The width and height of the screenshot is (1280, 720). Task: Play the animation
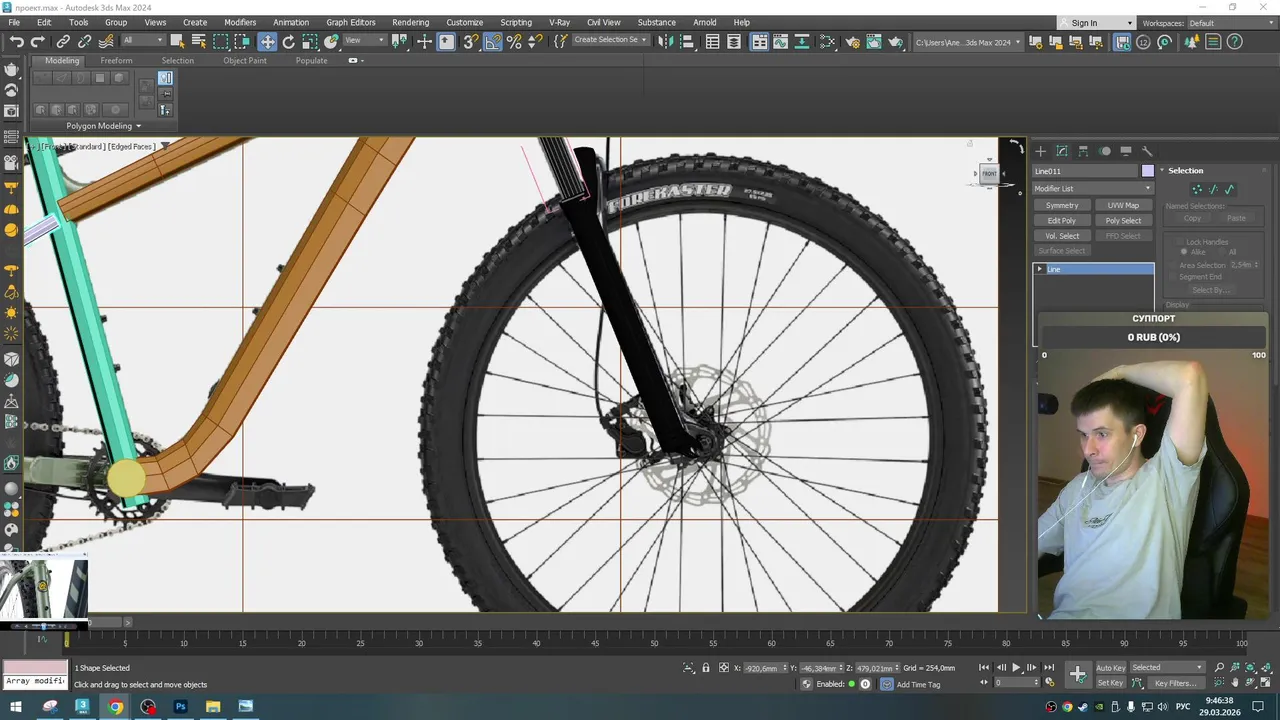(1017, 668)
